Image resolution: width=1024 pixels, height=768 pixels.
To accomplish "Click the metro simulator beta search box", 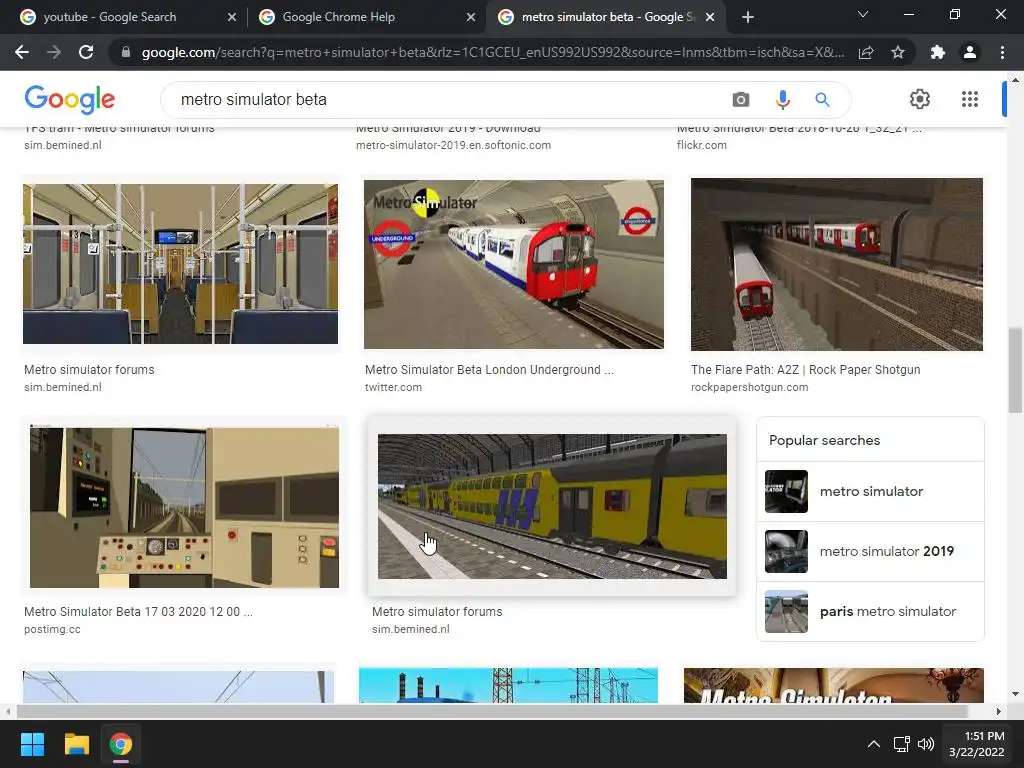I will point(451,99).
